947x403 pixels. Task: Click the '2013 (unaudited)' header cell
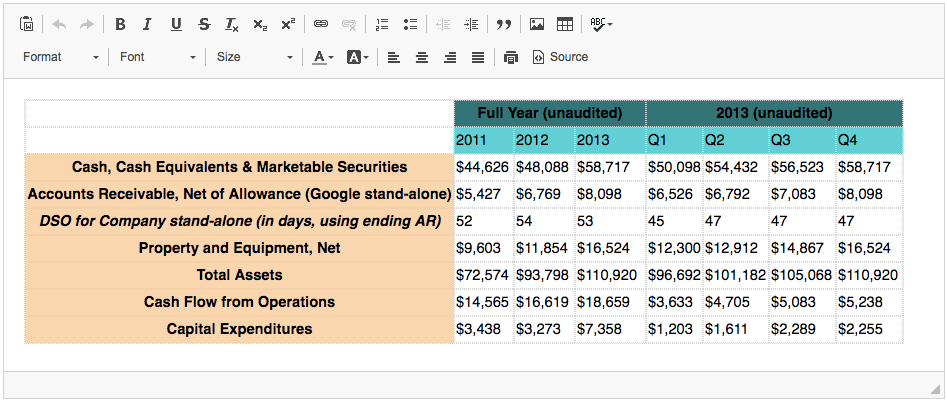(774, 113)
